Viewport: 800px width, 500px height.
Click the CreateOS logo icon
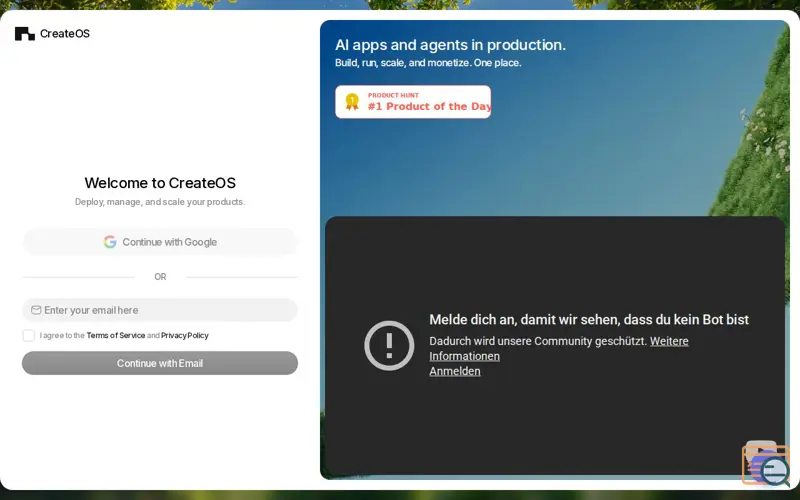pyautogui.click(x=24, y=34)
